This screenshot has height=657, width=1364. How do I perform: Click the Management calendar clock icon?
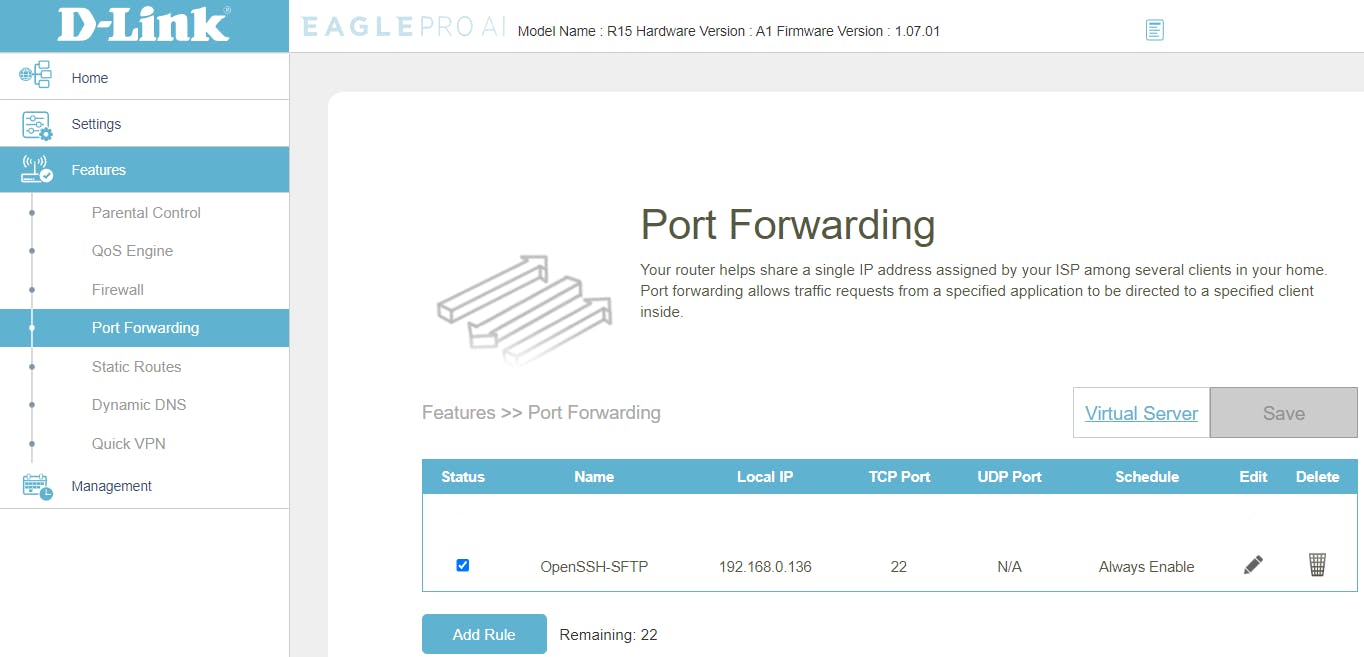[x=36, y=486]
